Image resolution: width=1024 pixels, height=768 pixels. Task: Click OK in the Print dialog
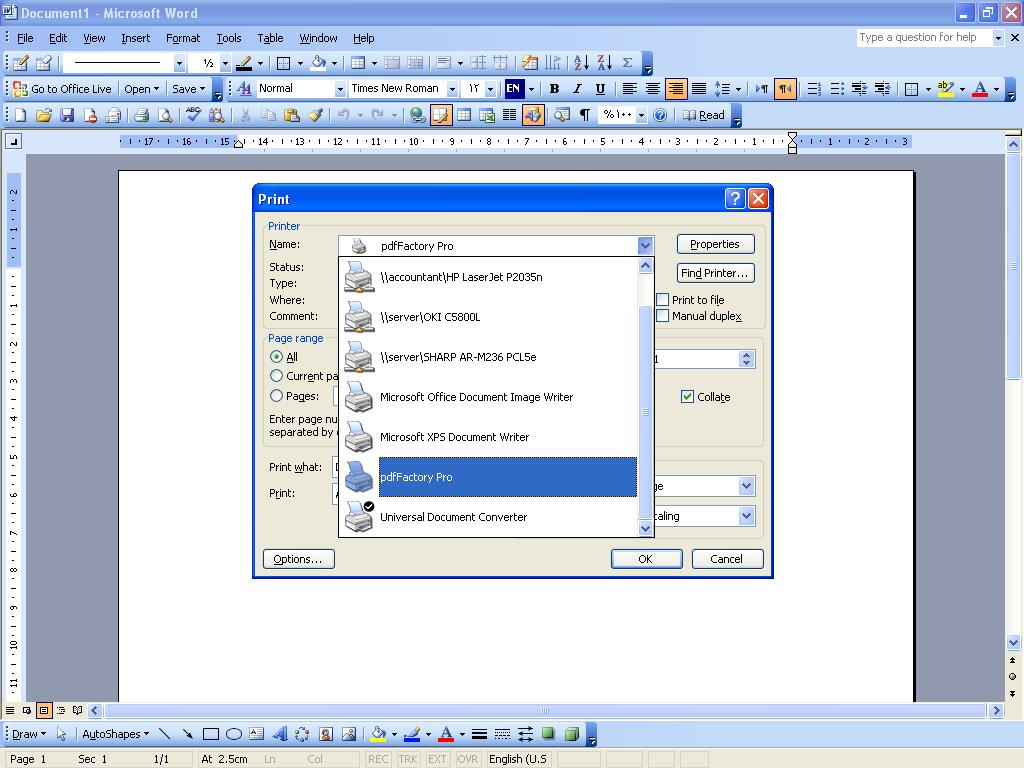click(646, 559)
